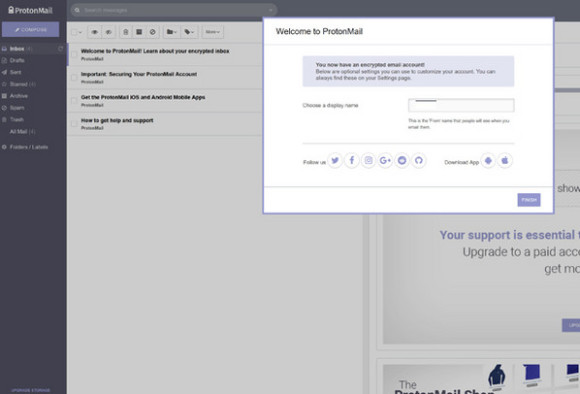Image resolution: width=580 pixels, height=394 pixels.
Task: Open the Reddit follow icon
Action: 402,161
